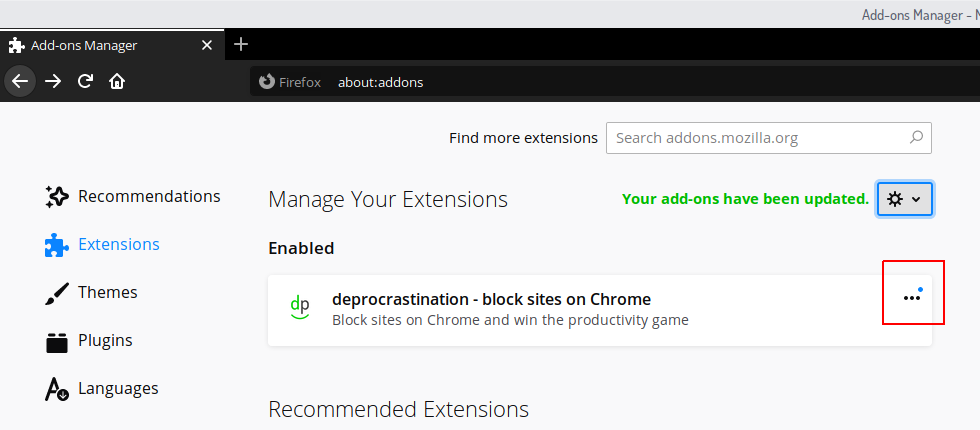Open the three-dot menu for deprocrastination
The width and height of the screenshot is (980, 430).
(912, 297)
